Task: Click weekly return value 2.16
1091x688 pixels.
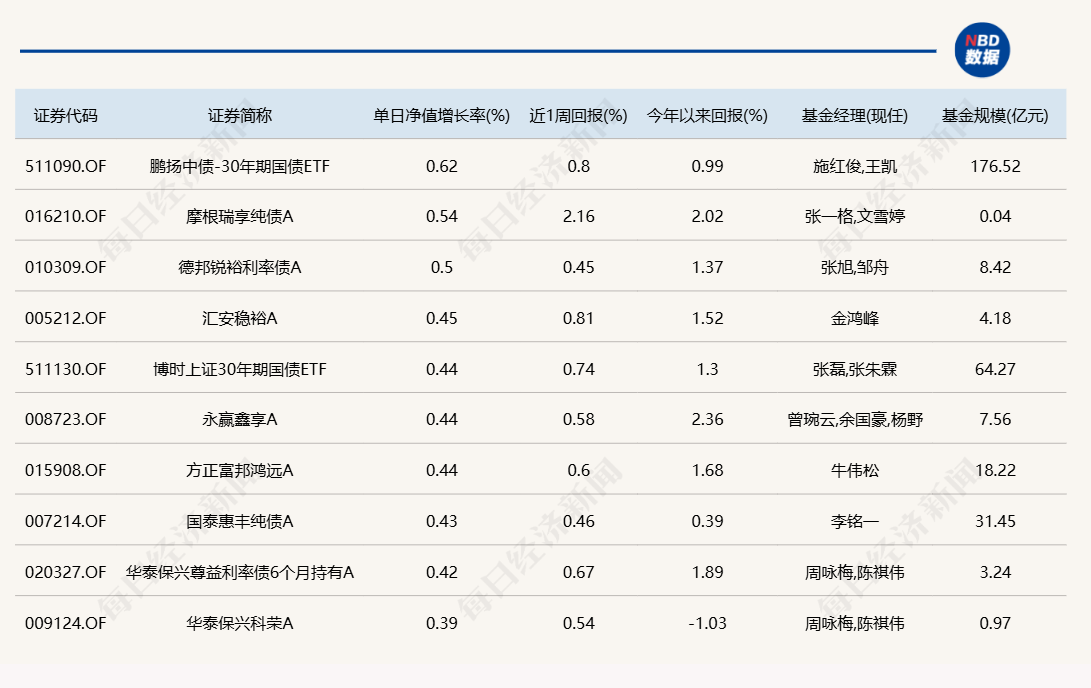Action: pos(578,216)
